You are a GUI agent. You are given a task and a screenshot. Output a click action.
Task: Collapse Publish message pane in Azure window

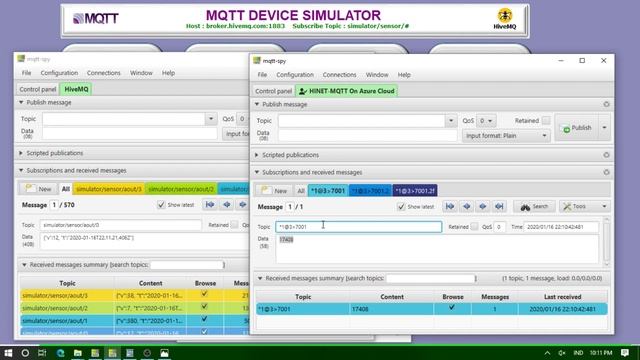point(257,104)
